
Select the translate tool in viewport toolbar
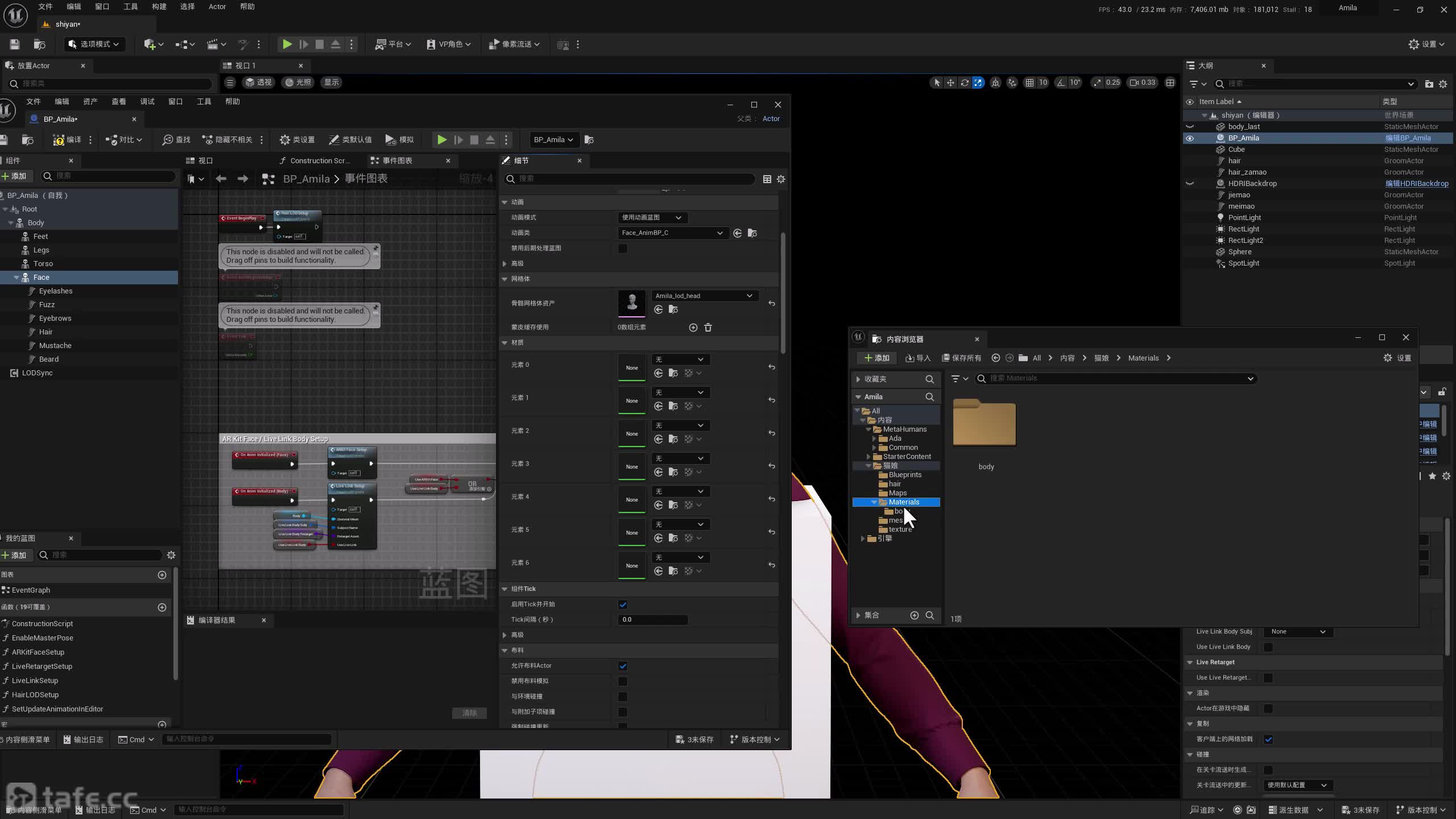[950, 82]
